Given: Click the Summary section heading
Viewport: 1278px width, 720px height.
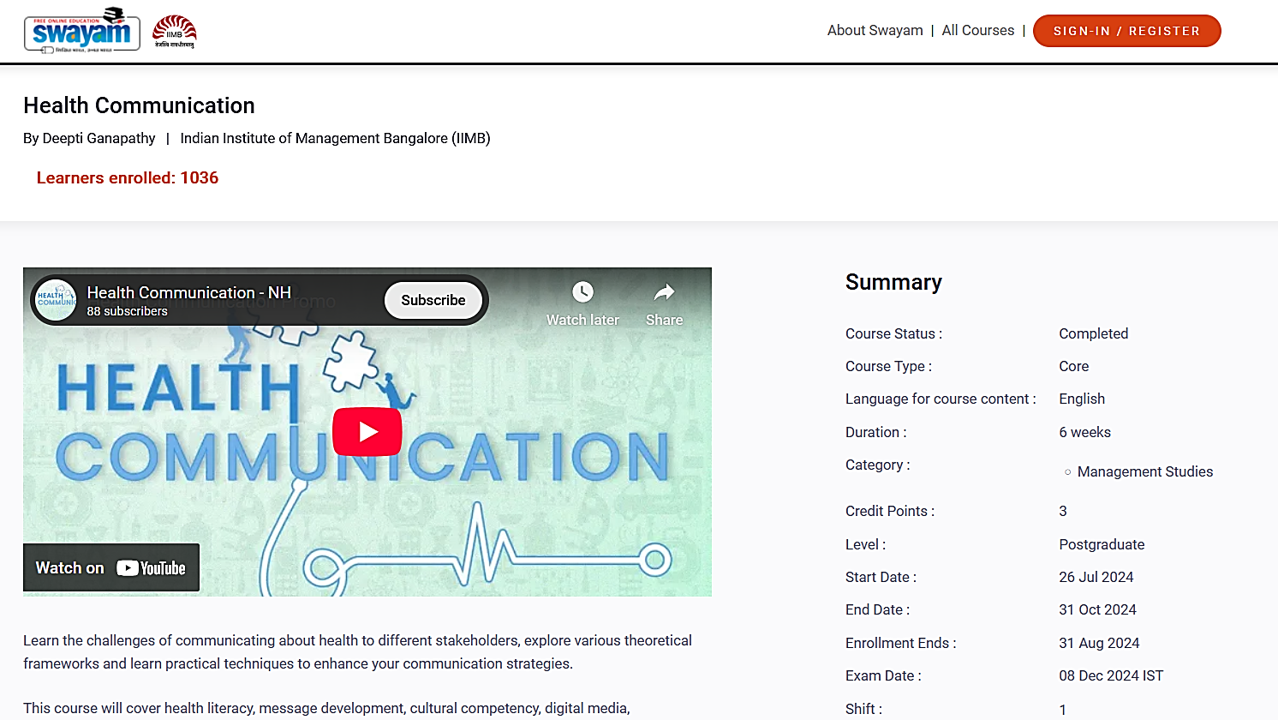Looking at the screenshot, I should click(x=893, y=283).
